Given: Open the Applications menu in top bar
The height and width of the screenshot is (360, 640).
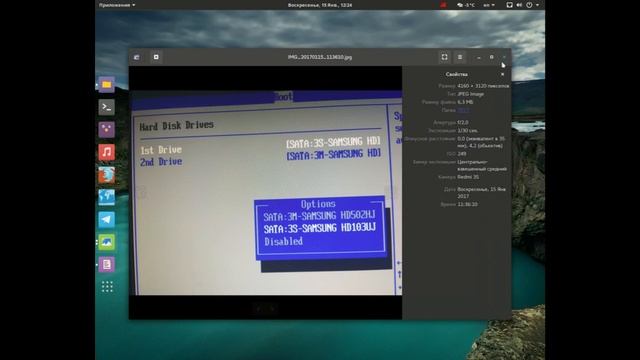Looking at the screenshot, I should (x=117, y=5).
